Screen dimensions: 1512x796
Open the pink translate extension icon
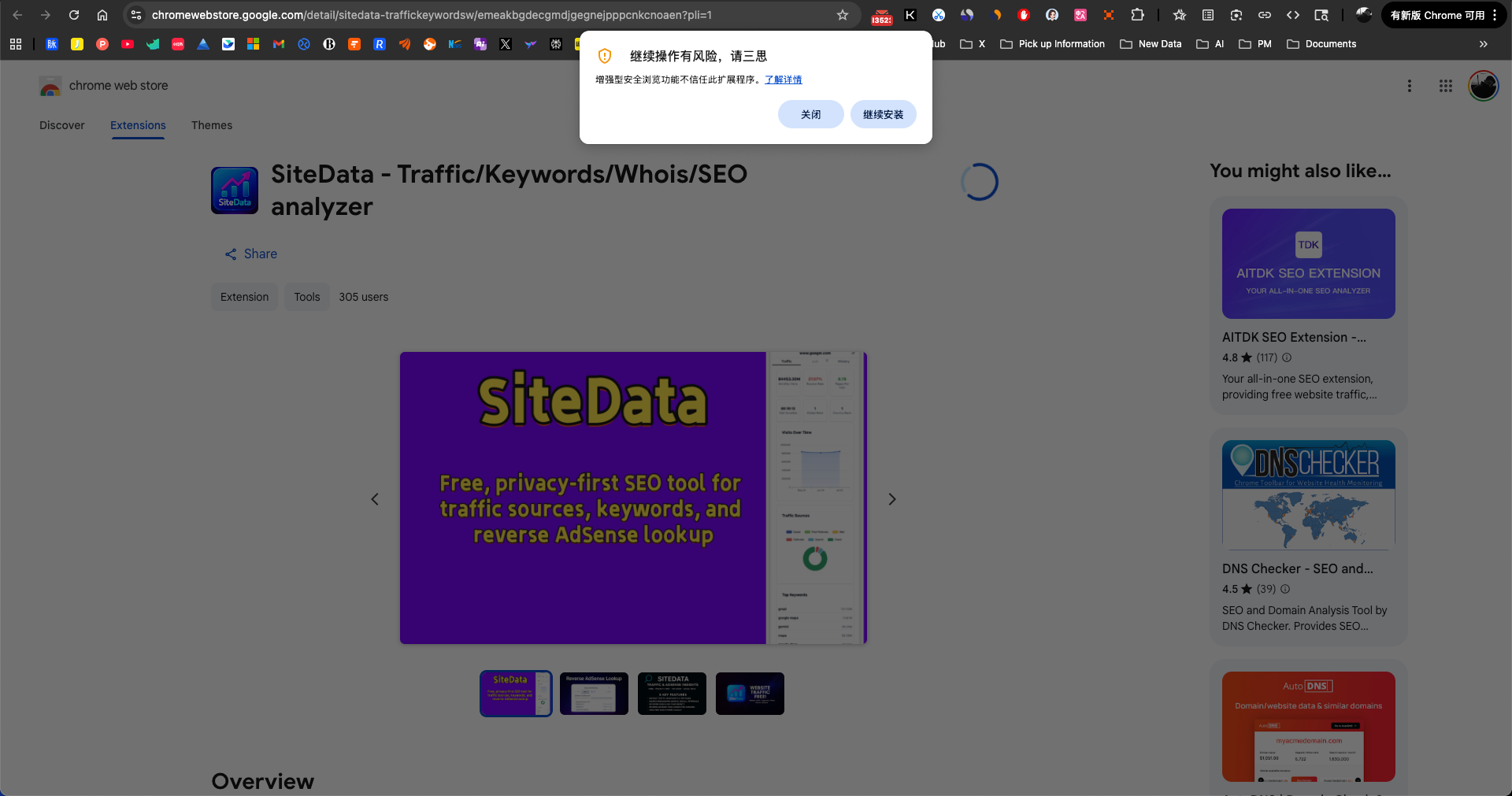click(1080, 15)
